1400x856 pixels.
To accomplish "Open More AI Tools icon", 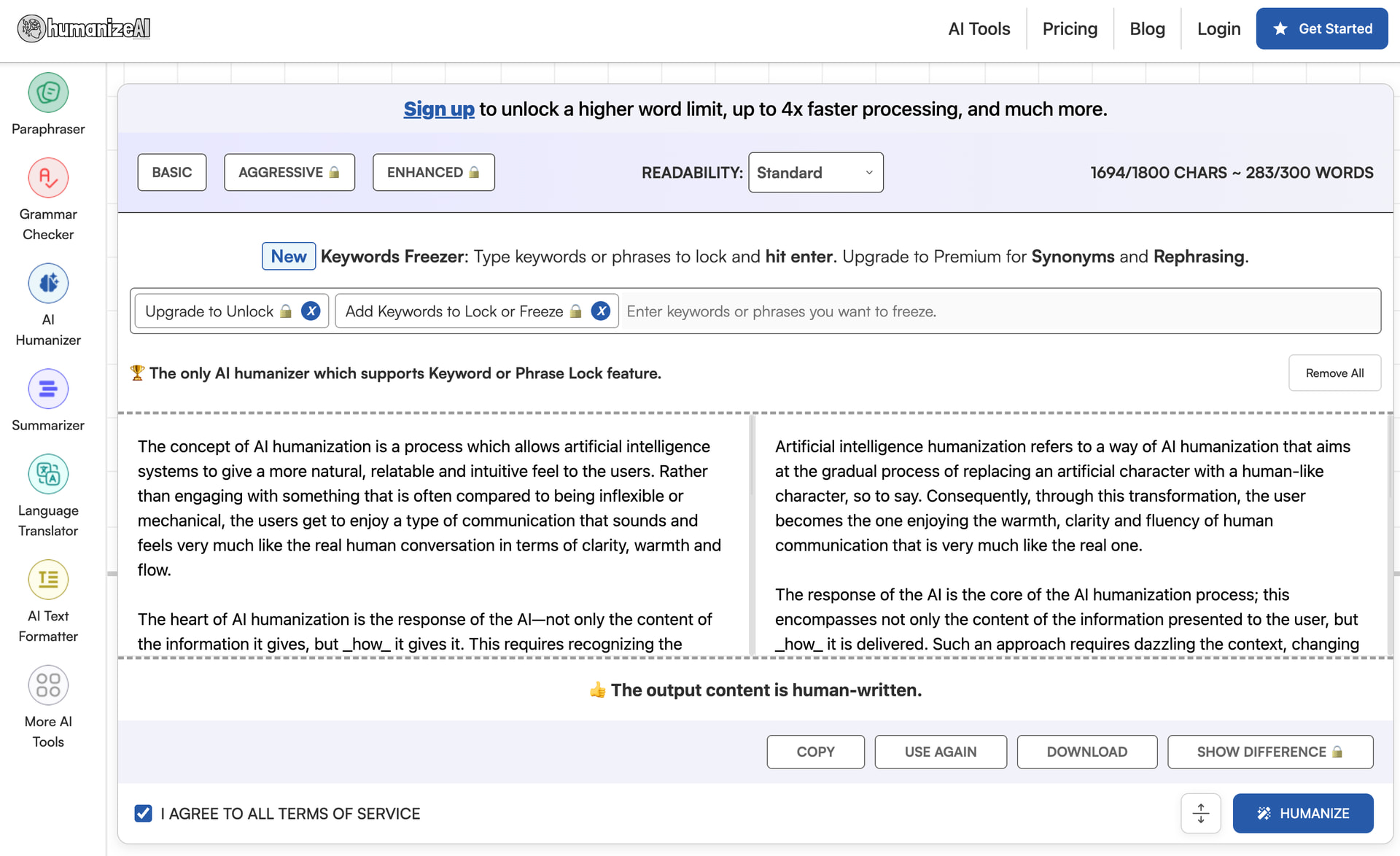I will pyautogui.click(x=48, y=685).
